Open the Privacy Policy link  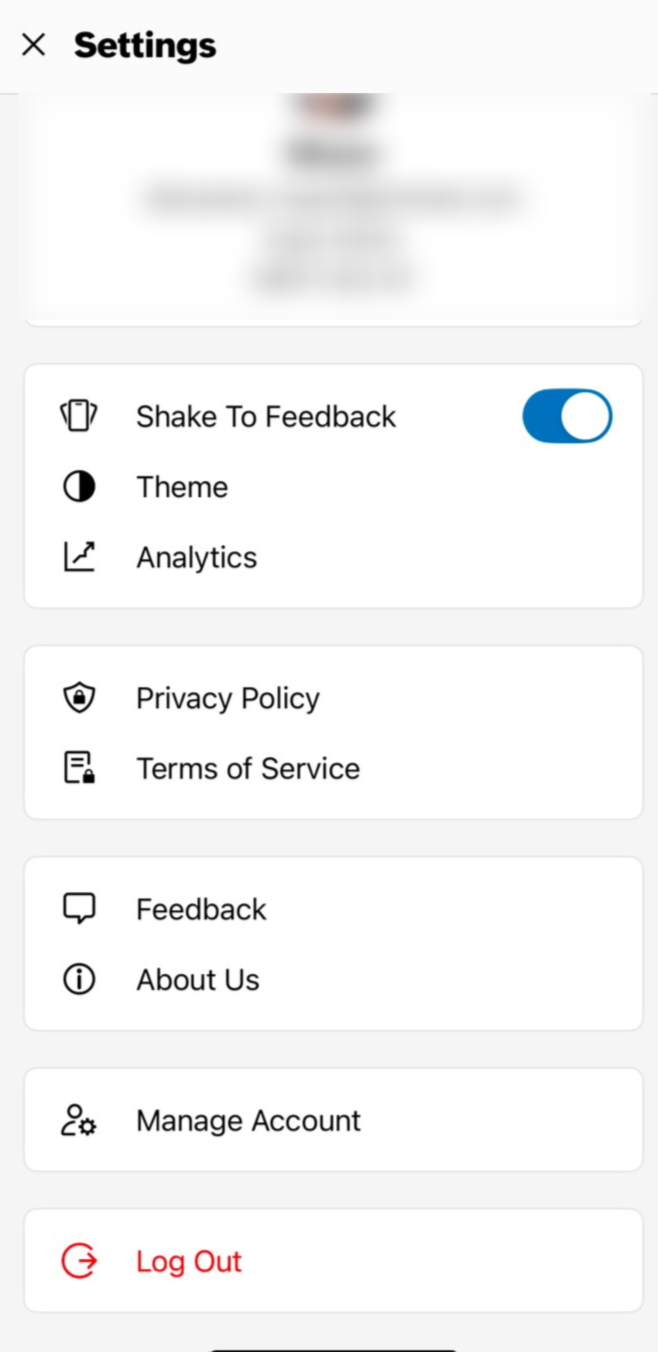click(228, 698)
